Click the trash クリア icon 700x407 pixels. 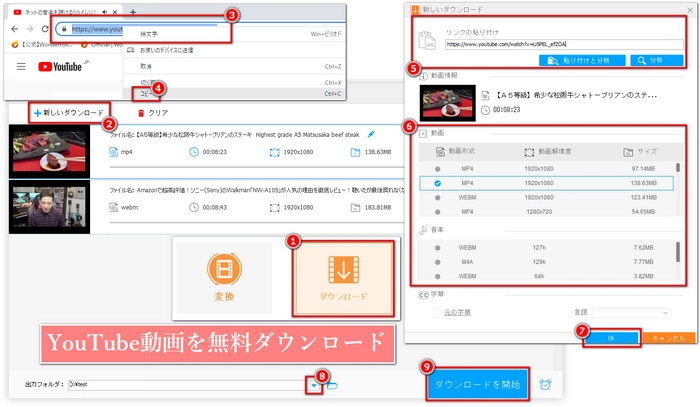coord(141,113)
